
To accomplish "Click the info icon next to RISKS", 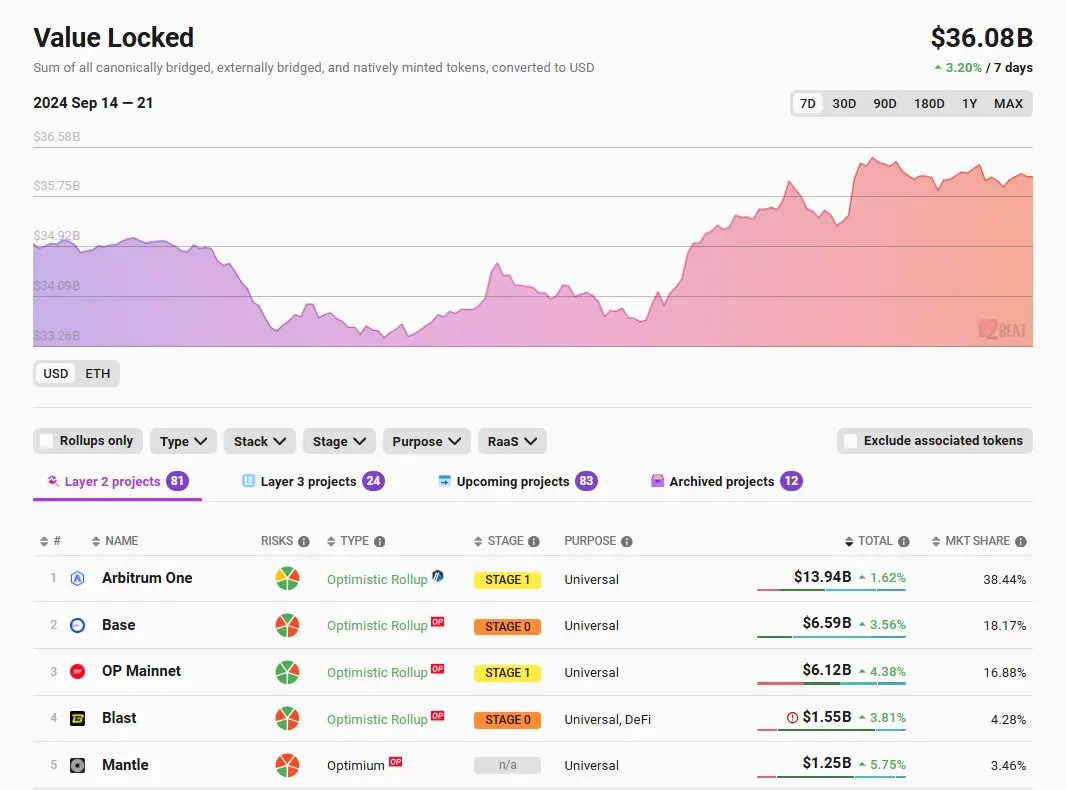I will pos(304,542).
